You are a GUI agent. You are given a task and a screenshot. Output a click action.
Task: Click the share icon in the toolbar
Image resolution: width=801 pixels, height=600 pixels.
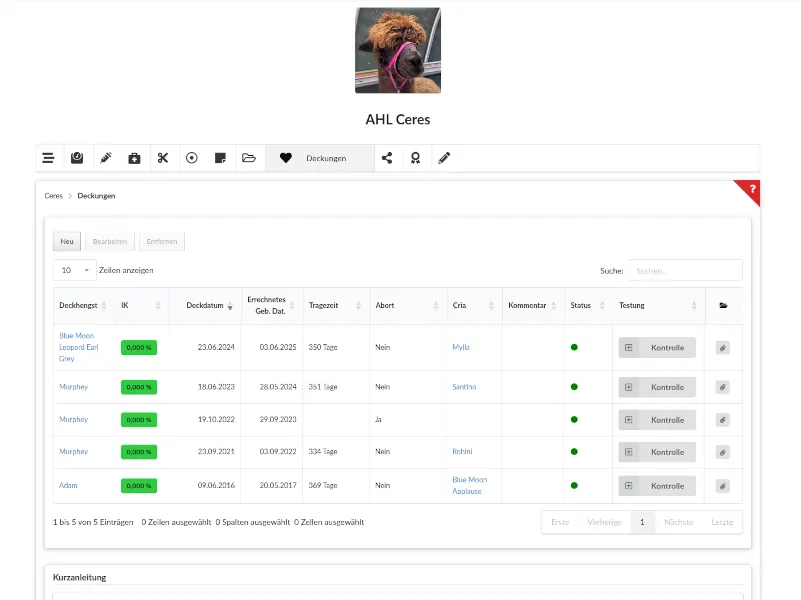pyautogui.click(x=387, y=158)
